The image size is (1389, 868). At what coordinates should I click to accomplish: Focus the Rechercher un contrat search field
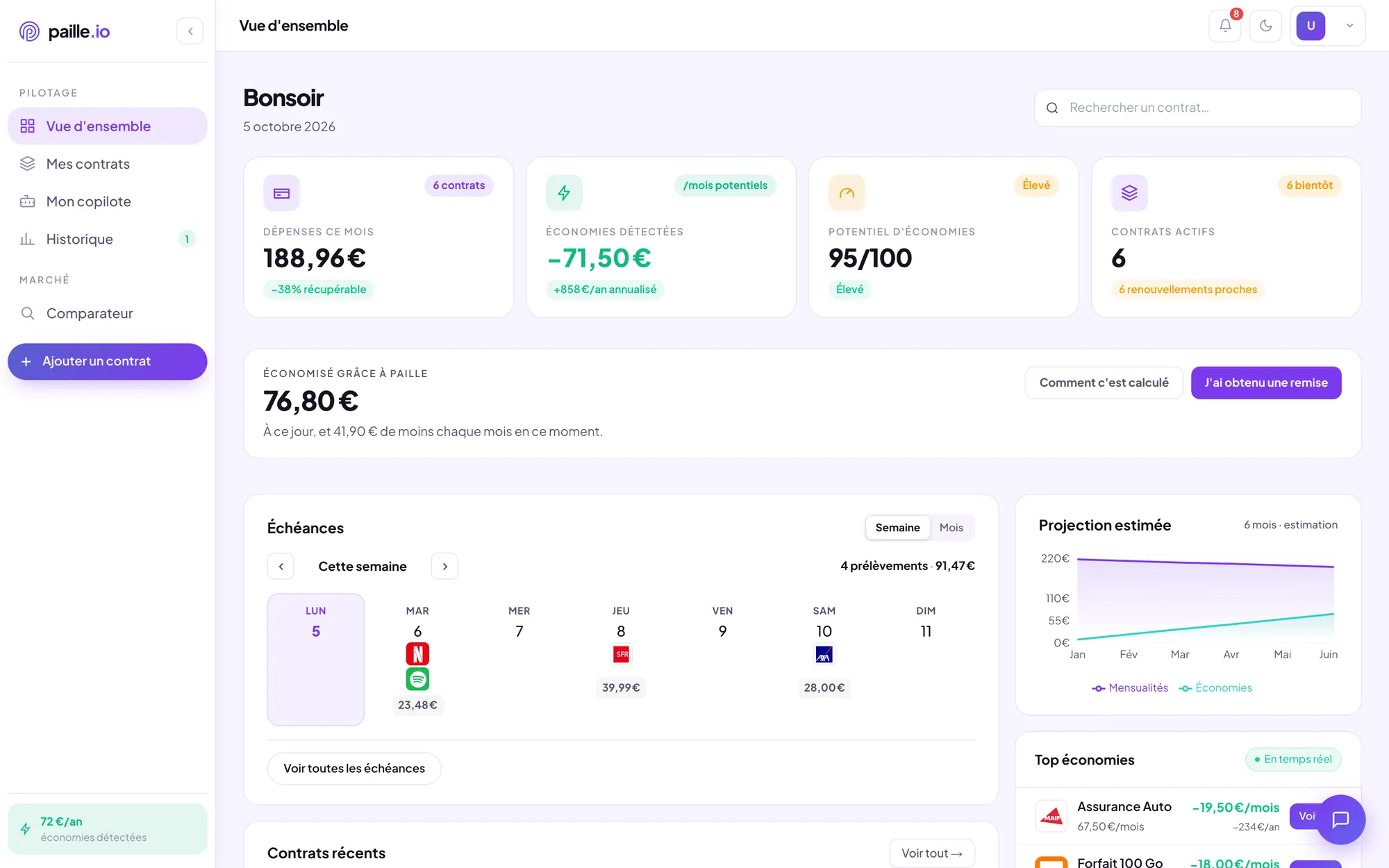[x=1197, y=108]
